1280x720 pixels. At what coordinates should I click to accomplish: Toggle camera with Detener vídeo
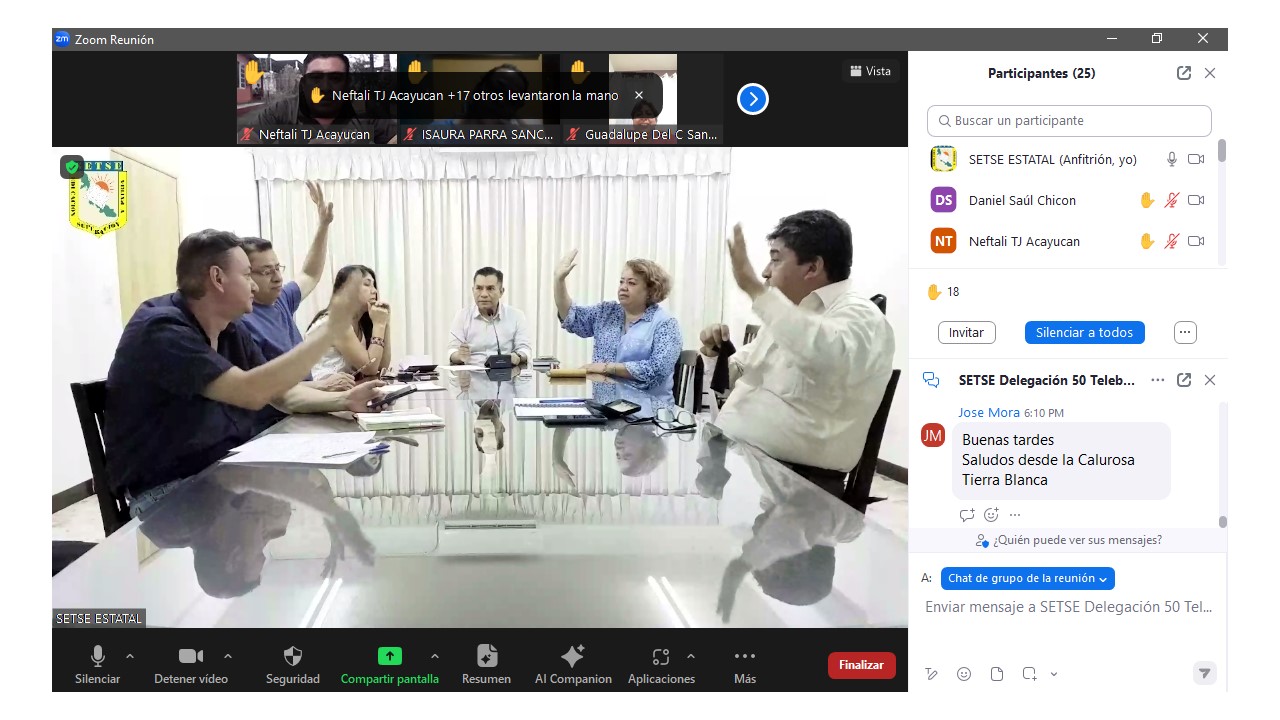click(190, 657)
